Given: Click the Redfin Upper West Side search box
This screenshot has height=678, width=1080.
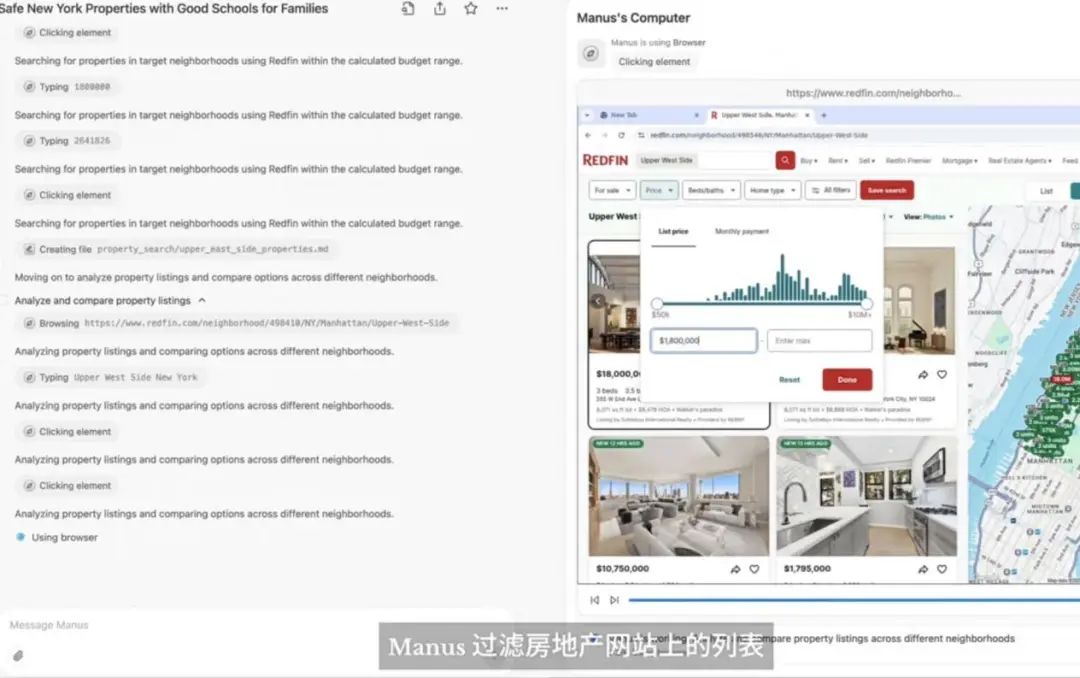Looking at the screenshot, I should click(x=703, y=161).
